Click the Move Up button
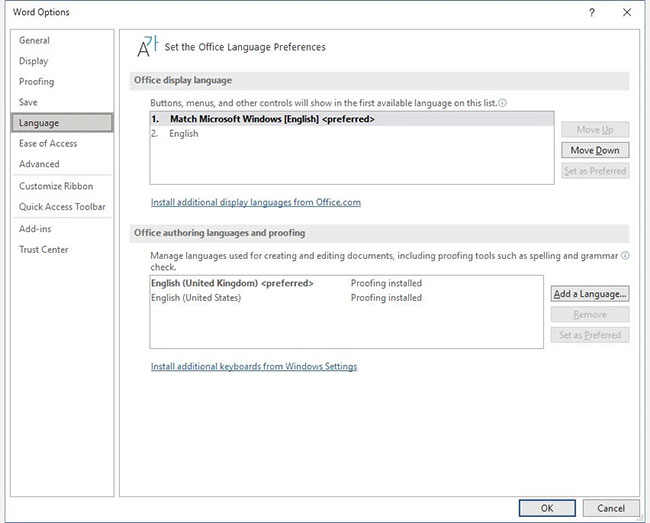650x523 pixels. pos(595,130)
